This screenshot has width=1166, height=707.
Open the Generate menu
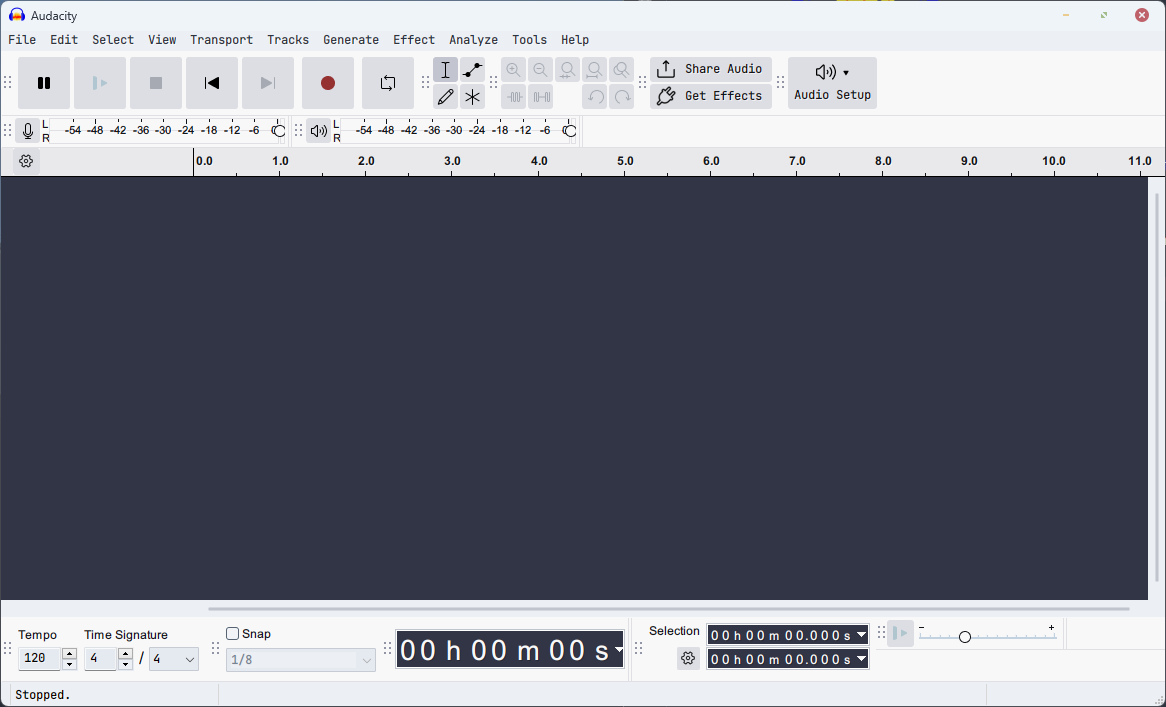click(350, 40)
